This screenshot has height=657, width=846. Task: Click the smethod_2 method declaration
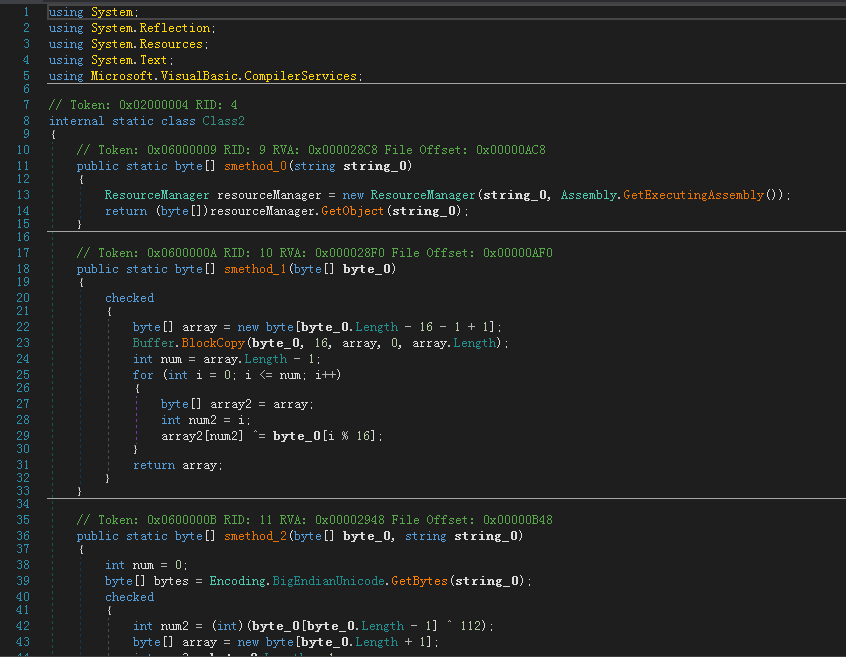(255, 536)
